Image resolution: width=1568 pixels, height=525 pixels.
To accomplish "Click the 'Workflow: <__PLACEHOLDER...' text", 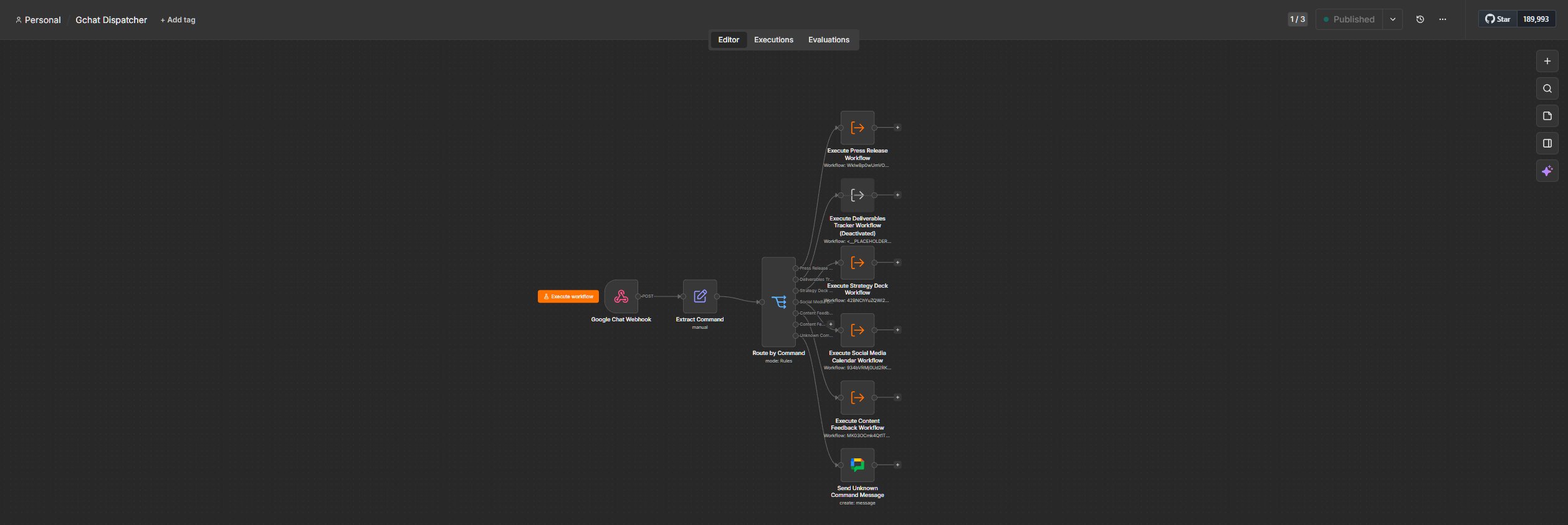I will (x=858, y=242).
